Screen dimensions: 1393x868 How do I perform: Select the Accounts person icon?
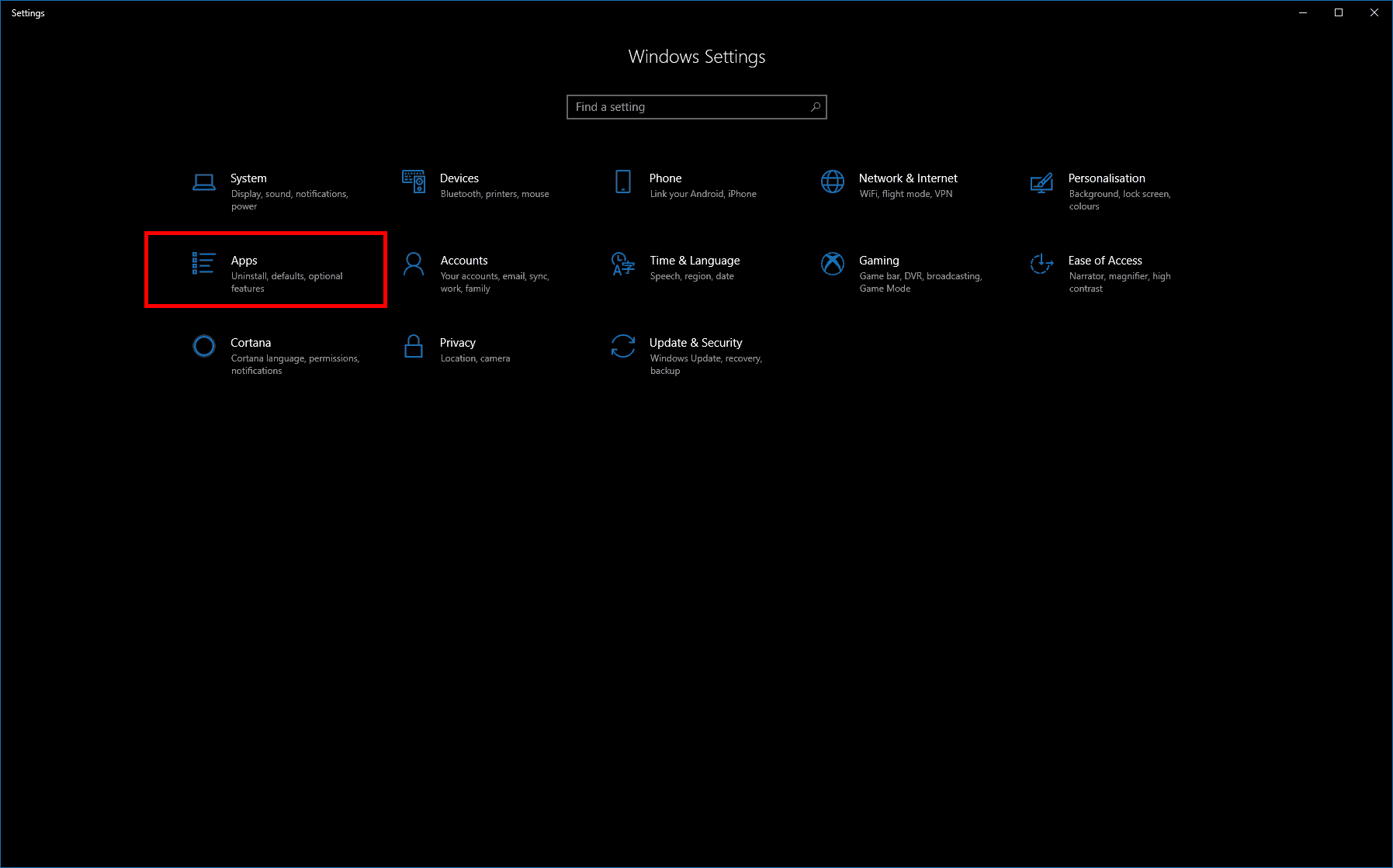[x=414, y=264]
